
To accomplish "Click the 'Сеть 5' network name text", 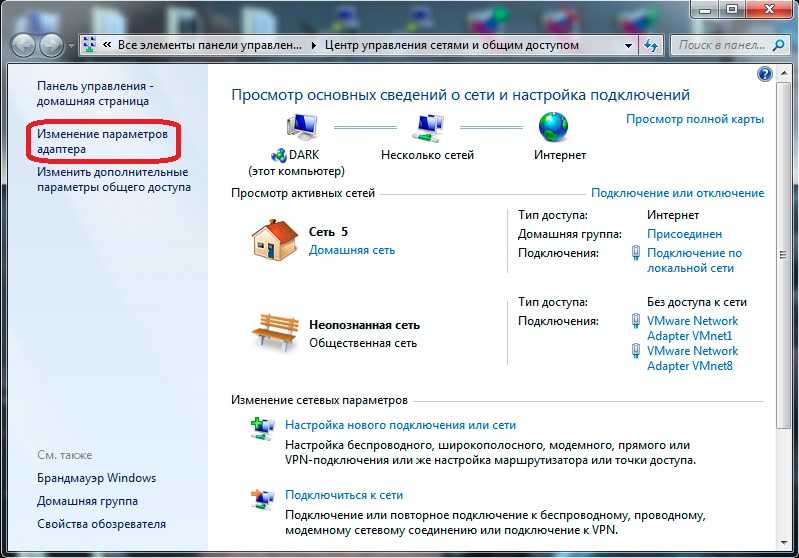I will (x=328, y=232).
